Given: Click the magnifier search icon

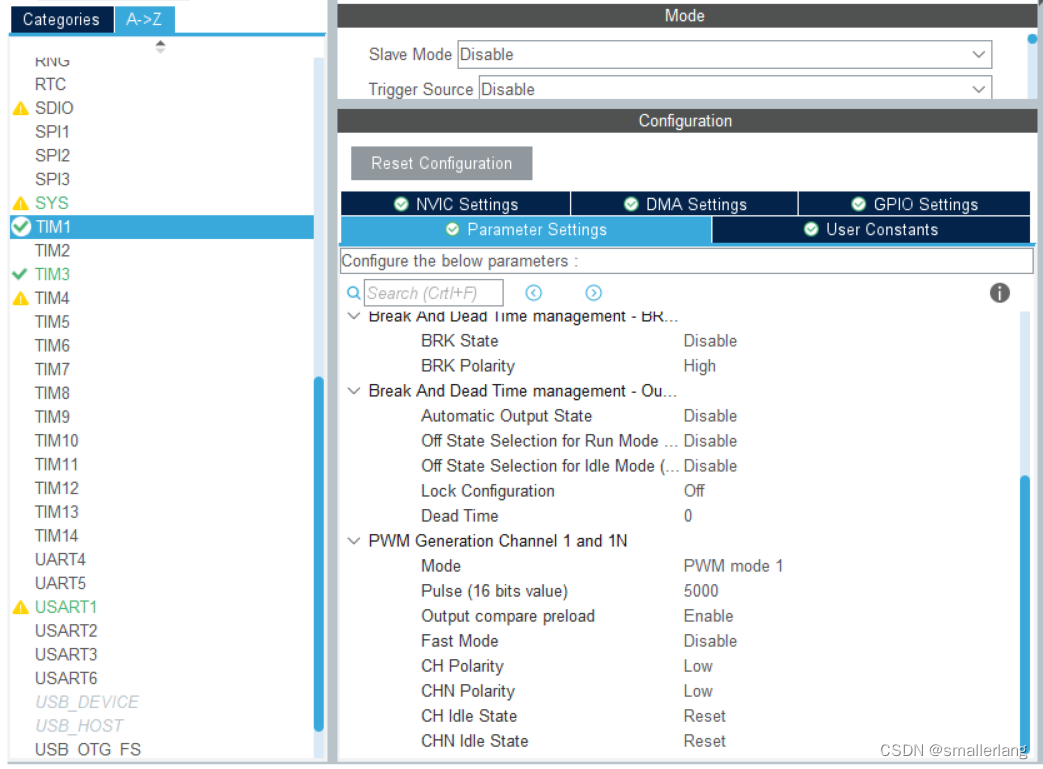Looking at the screenshot, I should click(354, 293).
